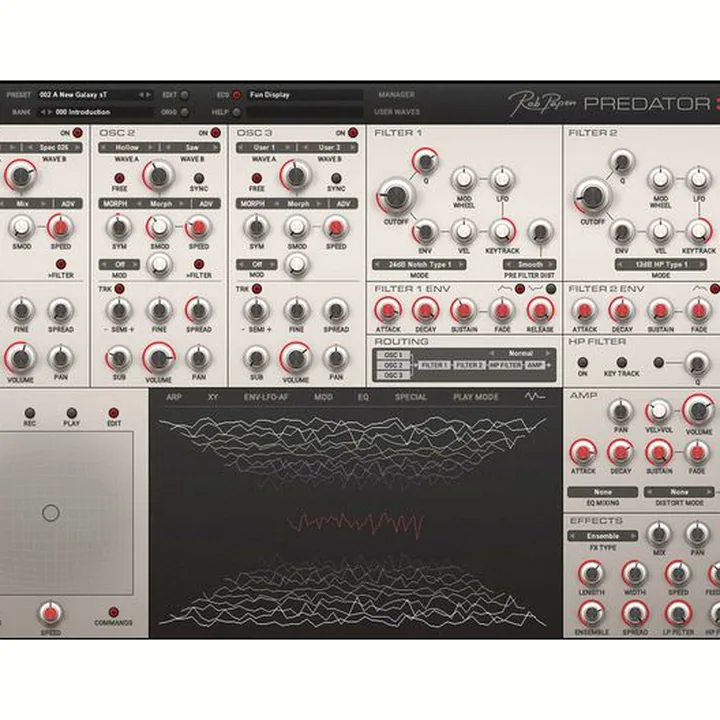
Task: Click the XY pad position circle
Action: pyautogui.click(x=51, y=513)
